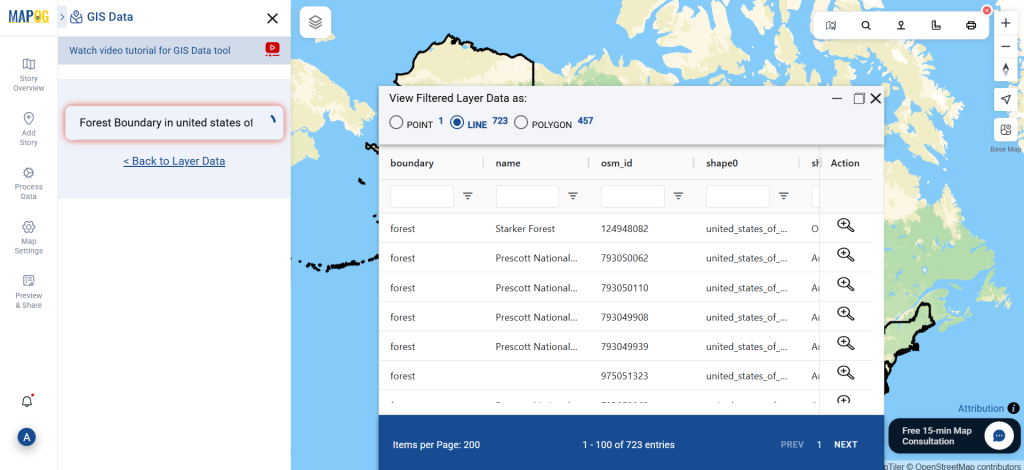Open filter options for osm_id column
Viewport: 1024px width, 470px height.
(679, 196)
